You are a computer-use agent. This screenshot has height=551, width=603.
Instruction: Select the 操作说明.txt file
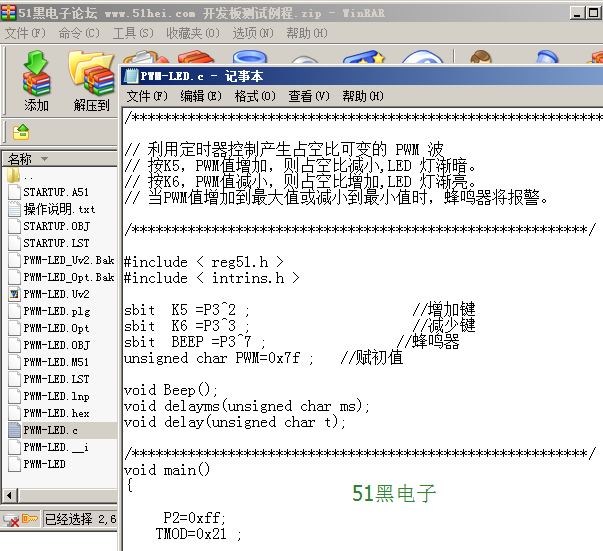tap(59, 209)
